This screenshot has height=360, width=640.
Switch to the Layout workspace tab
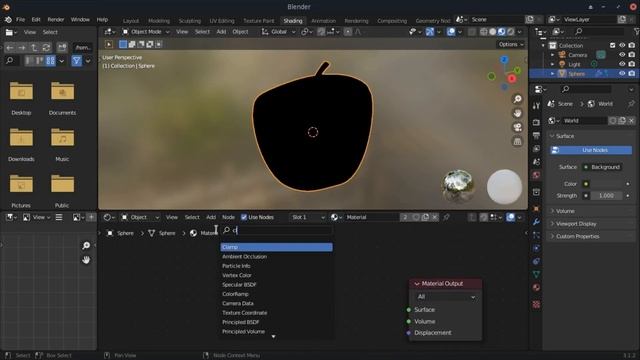point(131,20)
